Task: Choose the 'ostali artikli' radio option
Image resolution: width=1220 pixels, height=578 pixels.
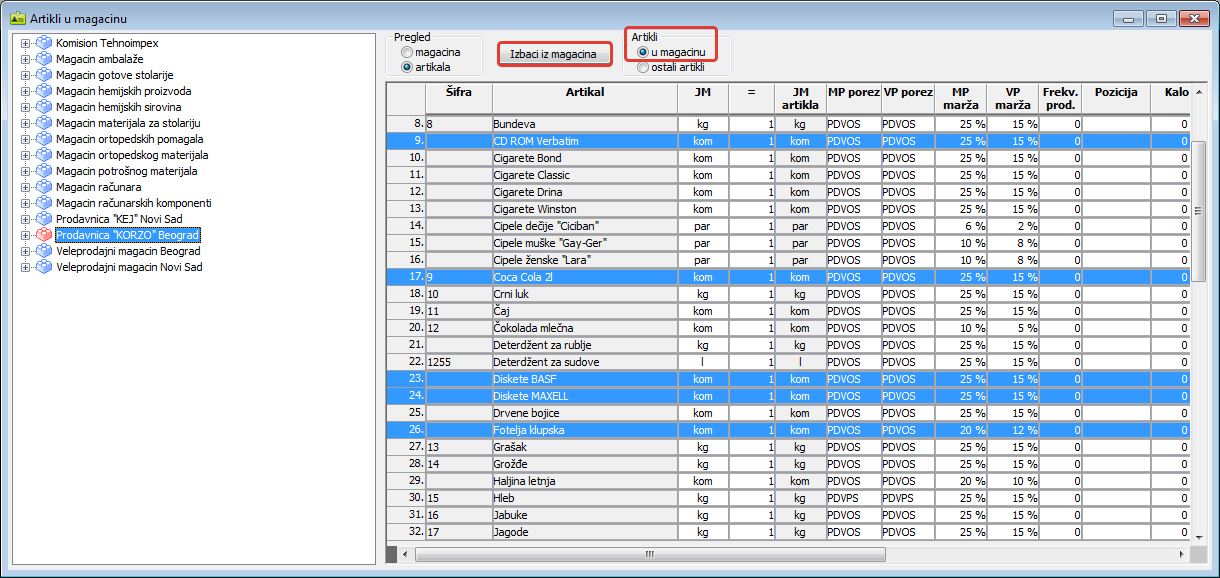Action: (643, 67)
